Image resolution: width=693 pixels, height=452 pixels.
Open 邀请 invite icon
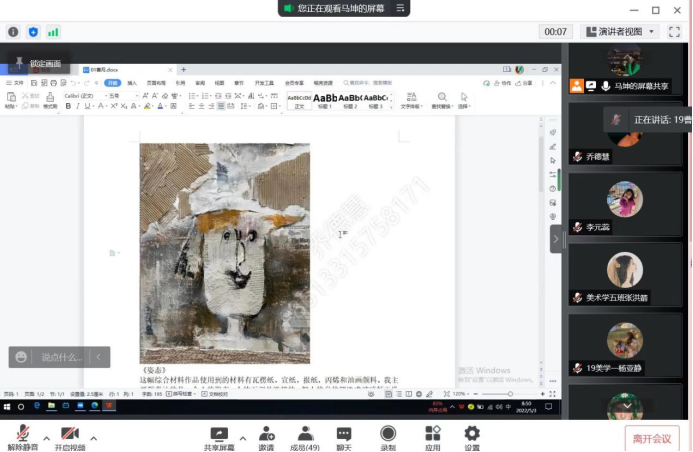[267, 437]
